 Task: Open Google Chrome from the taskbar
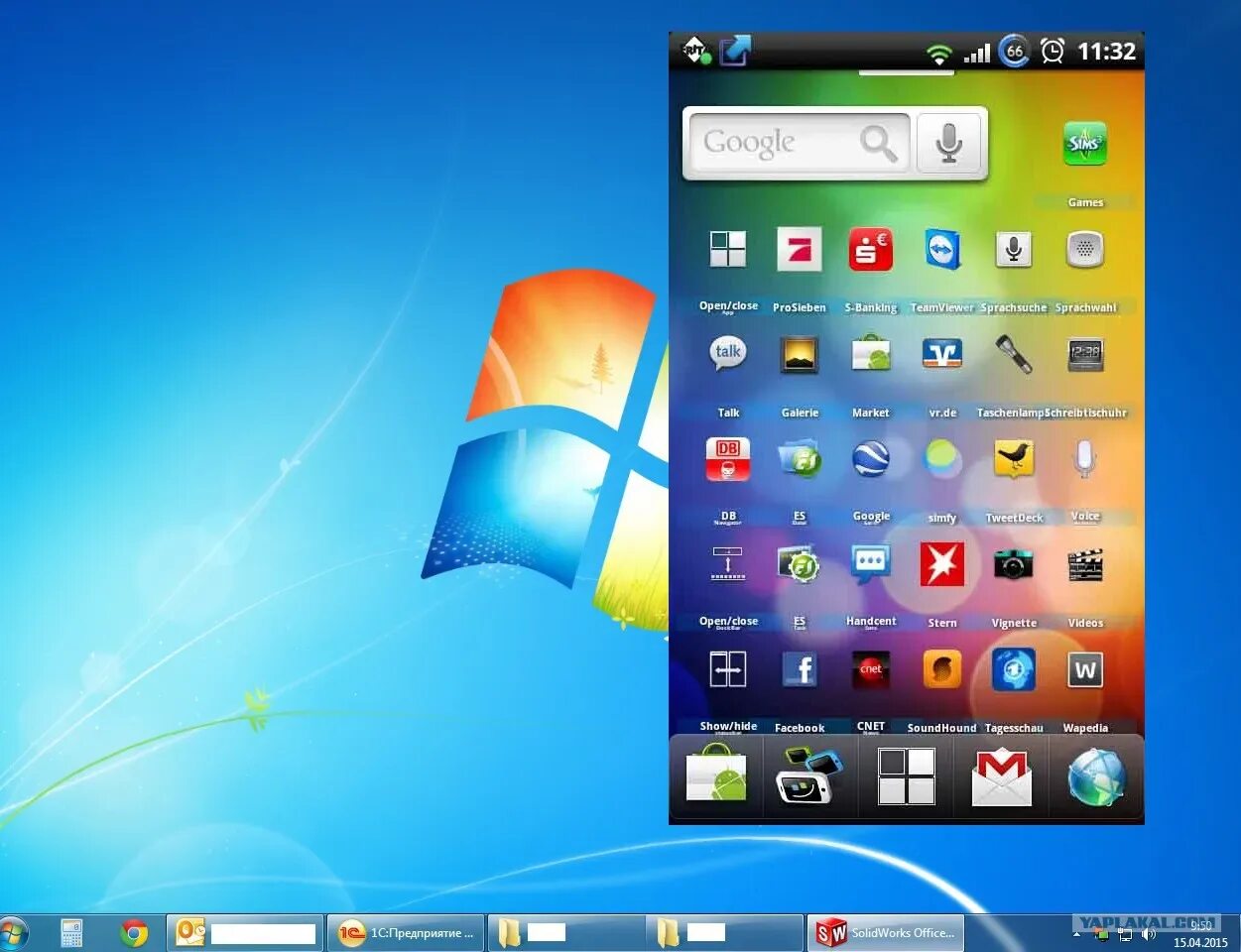pyautogui.click(x=134, y=933)
